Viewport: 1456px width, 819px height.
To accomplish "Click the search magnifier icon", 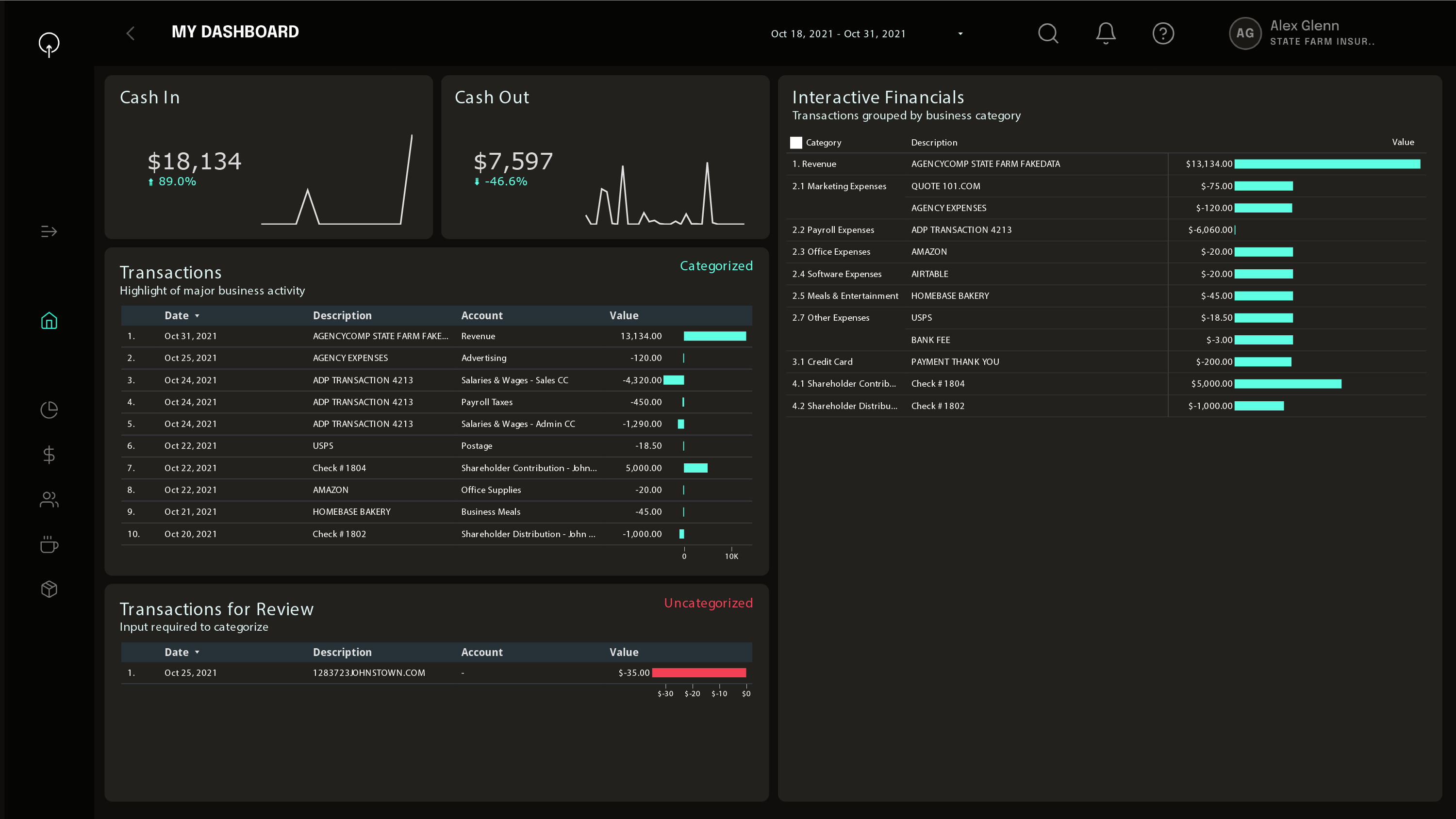I will (x=1048, y=33).
